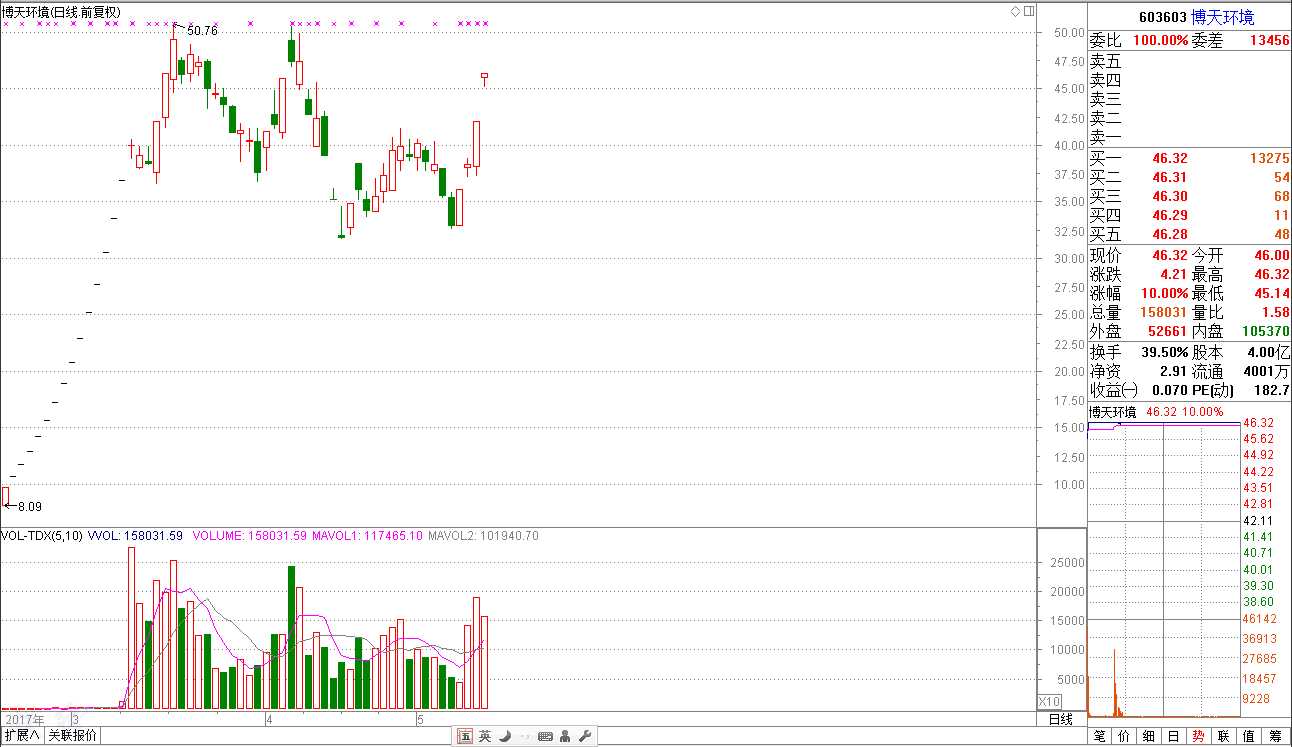Click the IME user account icon
The height and width of the screenshot is (747, 1292).
[565, 736]
